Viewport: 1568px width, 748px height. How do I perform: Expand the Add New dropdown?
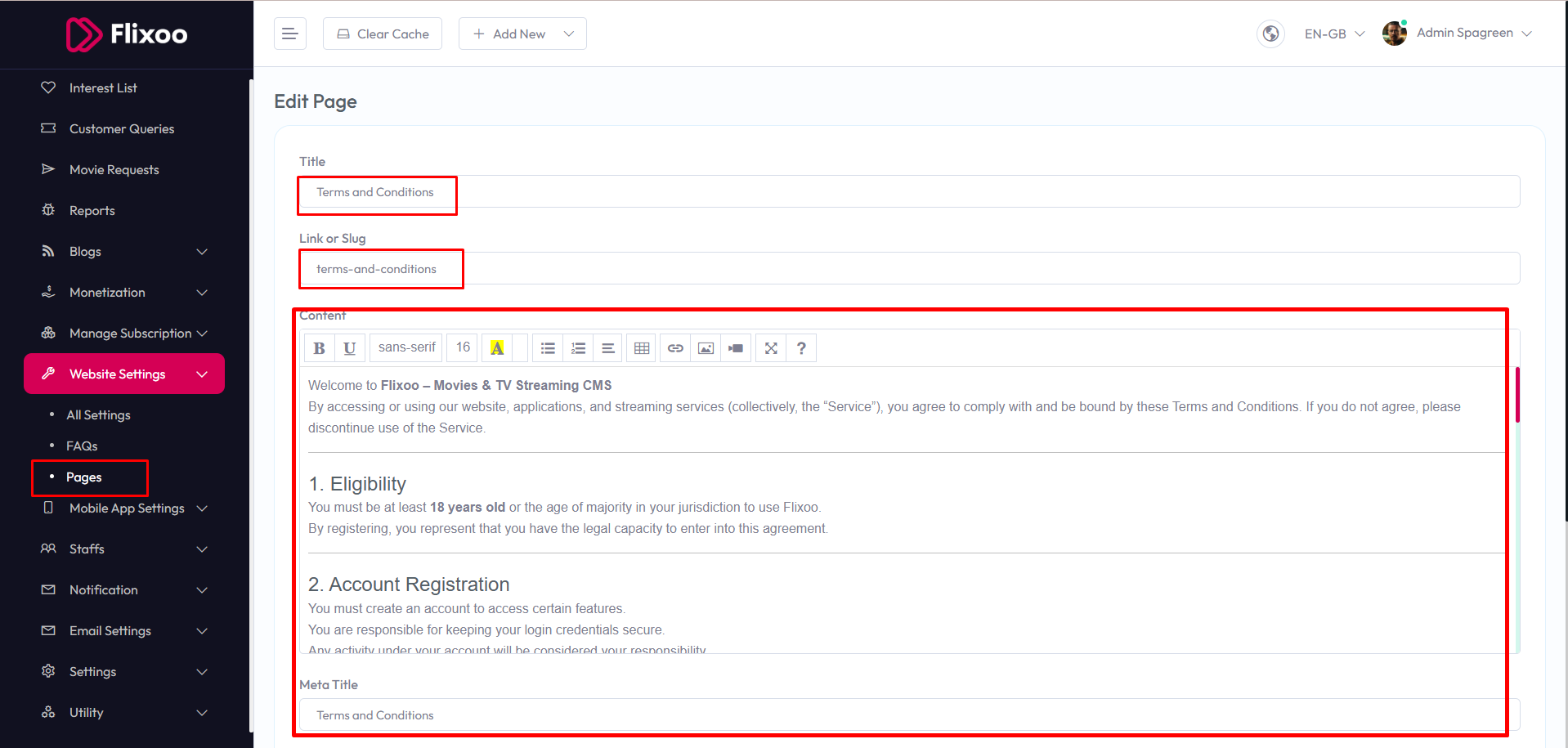522,34
